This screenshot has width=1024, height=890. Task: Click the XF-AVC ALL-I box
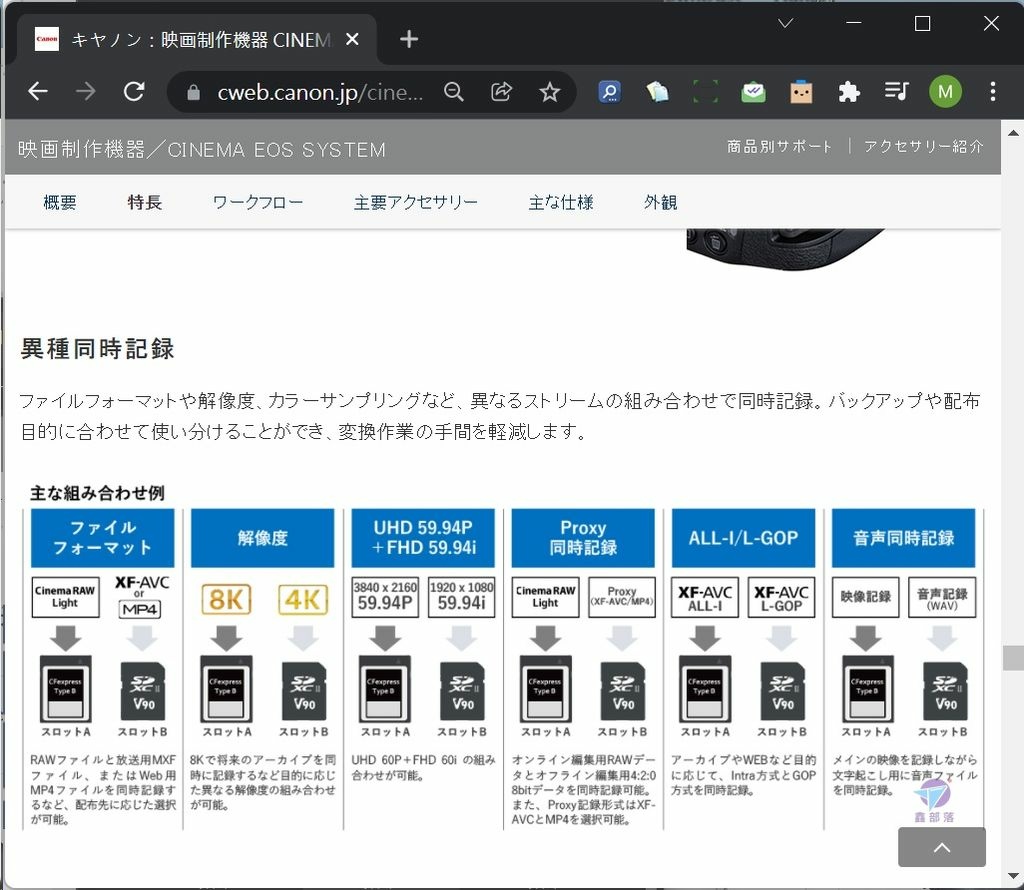pyautogui.click(x=705, y=597)
